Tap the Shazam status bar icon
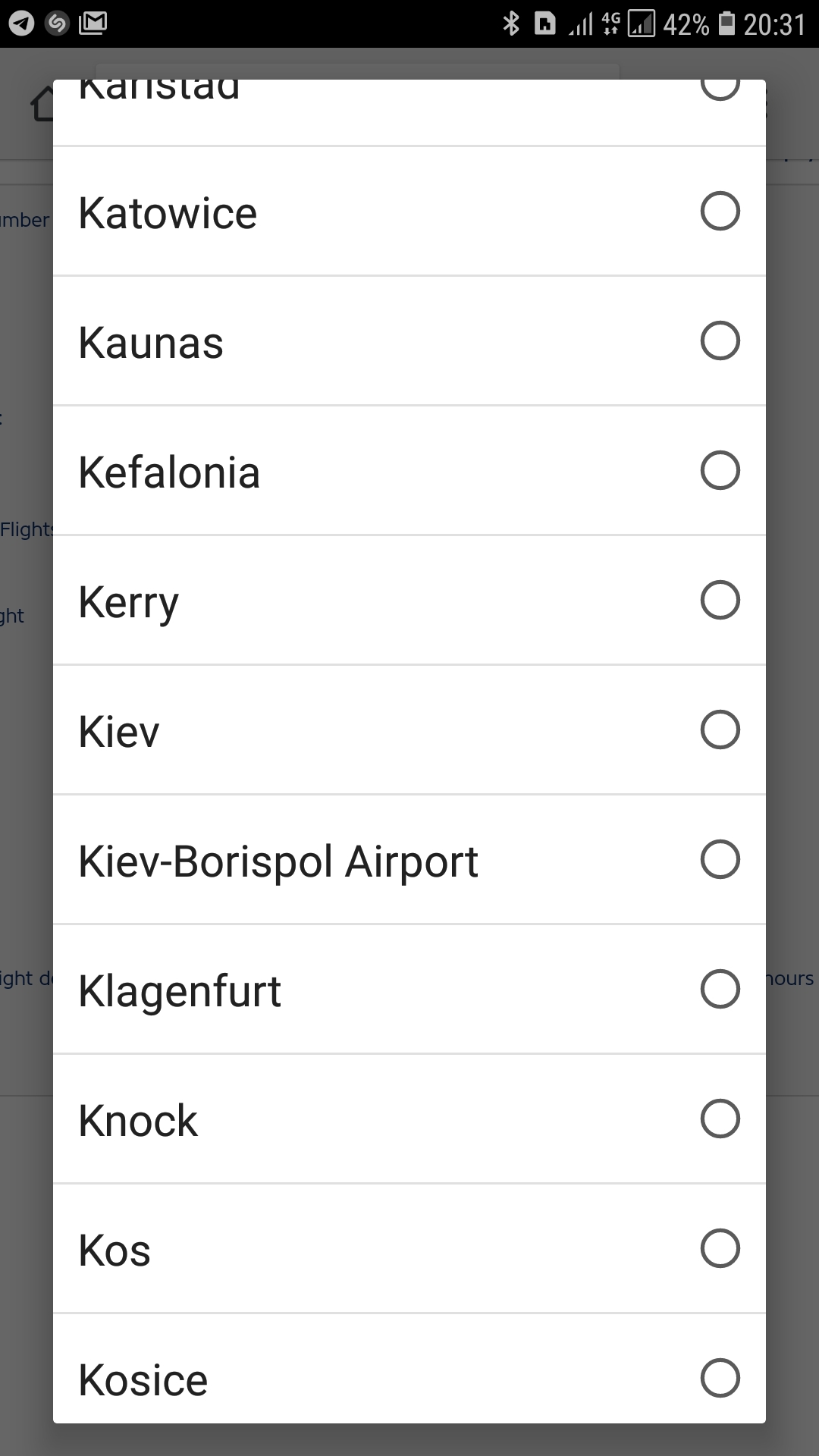Viewport: 819px width, 1456px height. (57, 24)
